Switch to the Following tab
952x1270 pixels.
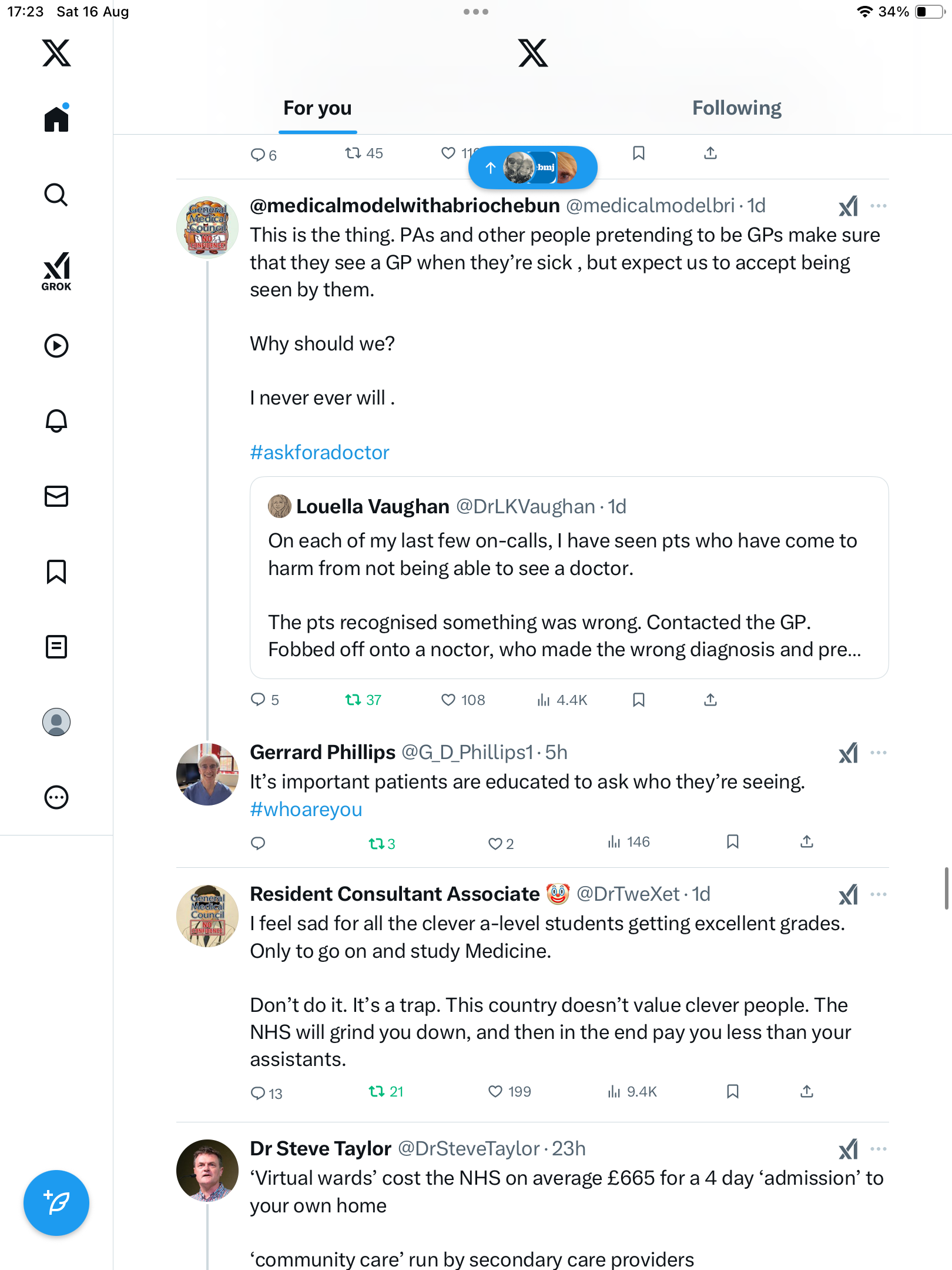[736, 108]
